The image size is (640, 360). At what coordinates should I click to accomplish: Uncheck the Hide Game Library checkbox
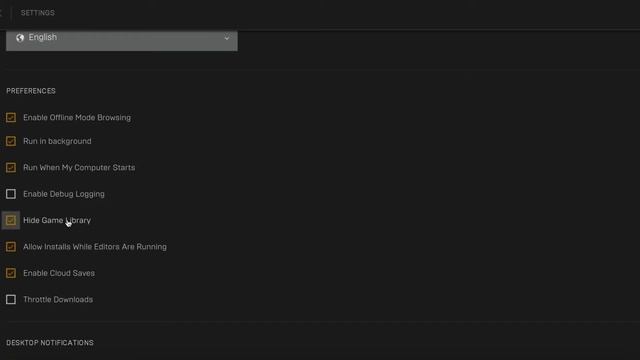pos(11,220)
